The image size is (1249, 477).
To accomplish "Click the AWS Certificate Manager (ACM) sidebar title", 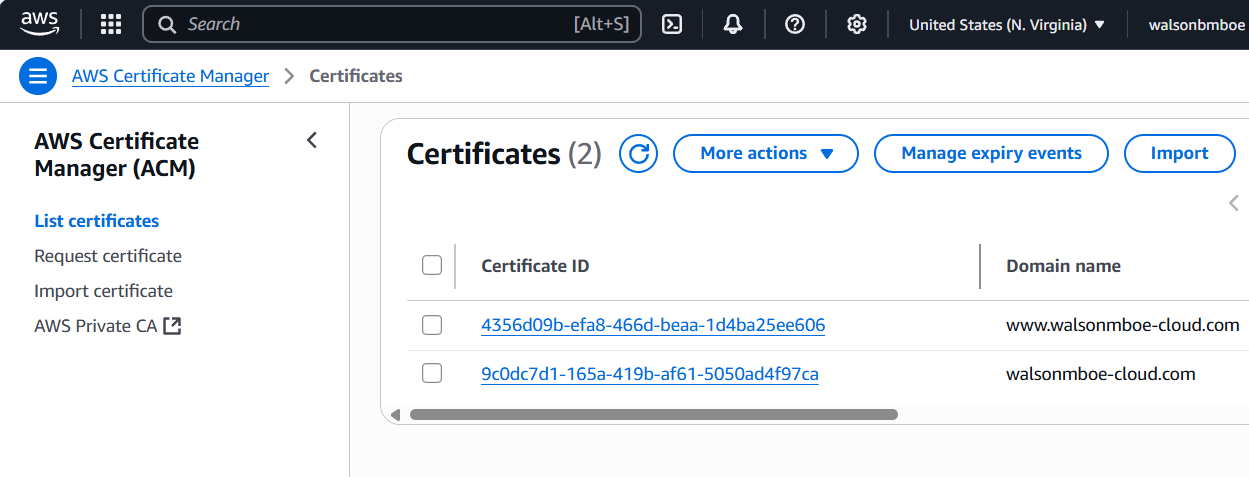I will [x=117, y=155].
